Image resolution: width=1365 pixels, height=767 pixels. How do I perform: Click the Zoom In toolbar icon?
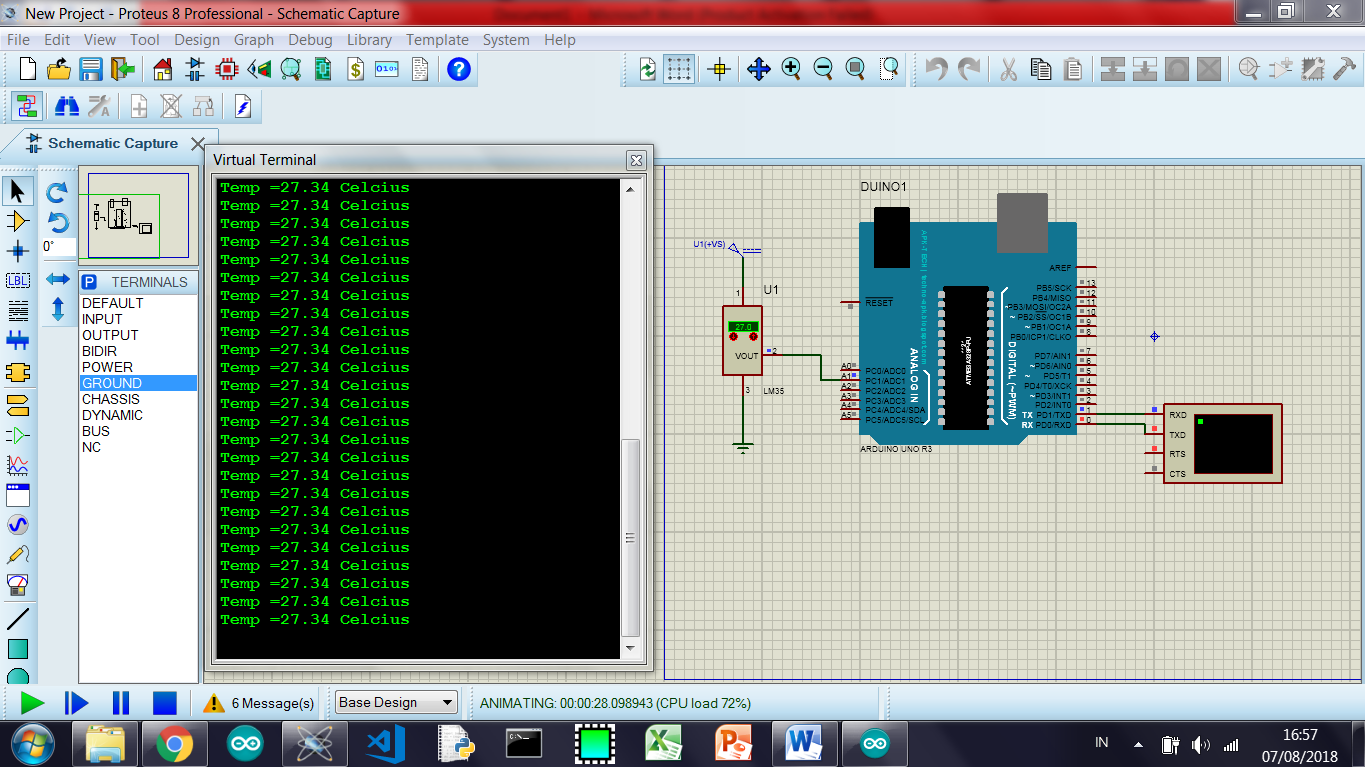click(x=790, y=69)
